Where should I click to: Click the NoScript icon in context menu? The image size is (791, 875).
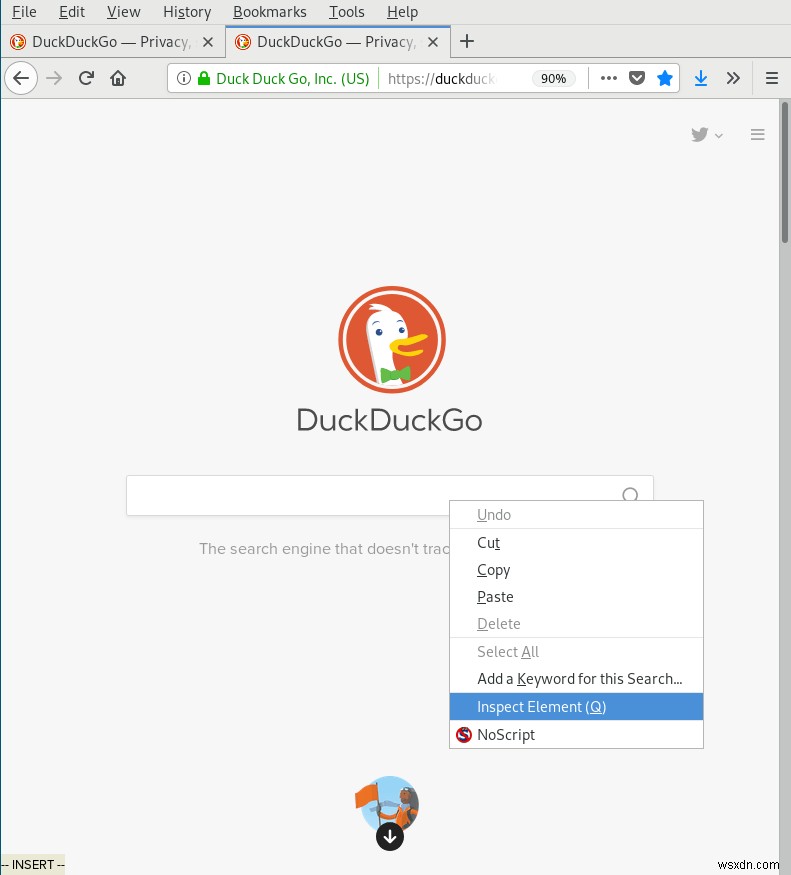coord(463,735)
